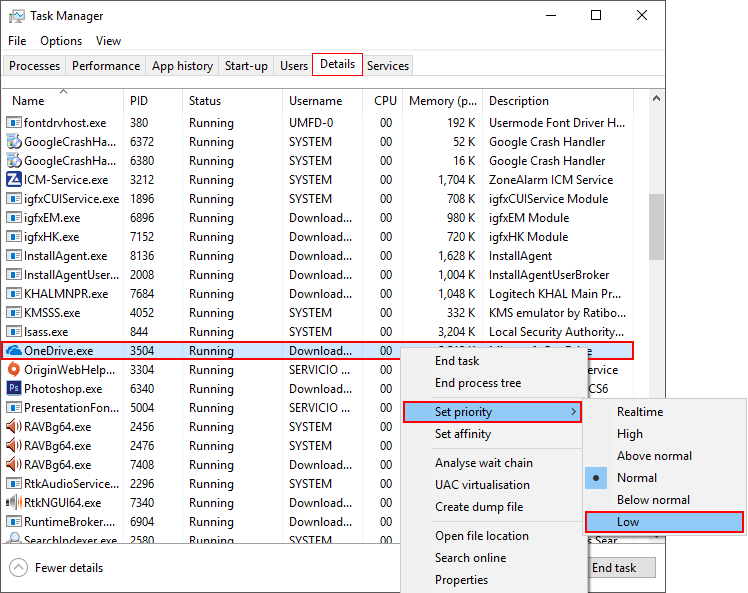Set priority to Realtime
748x593 pixels.
tap(664, 412)
